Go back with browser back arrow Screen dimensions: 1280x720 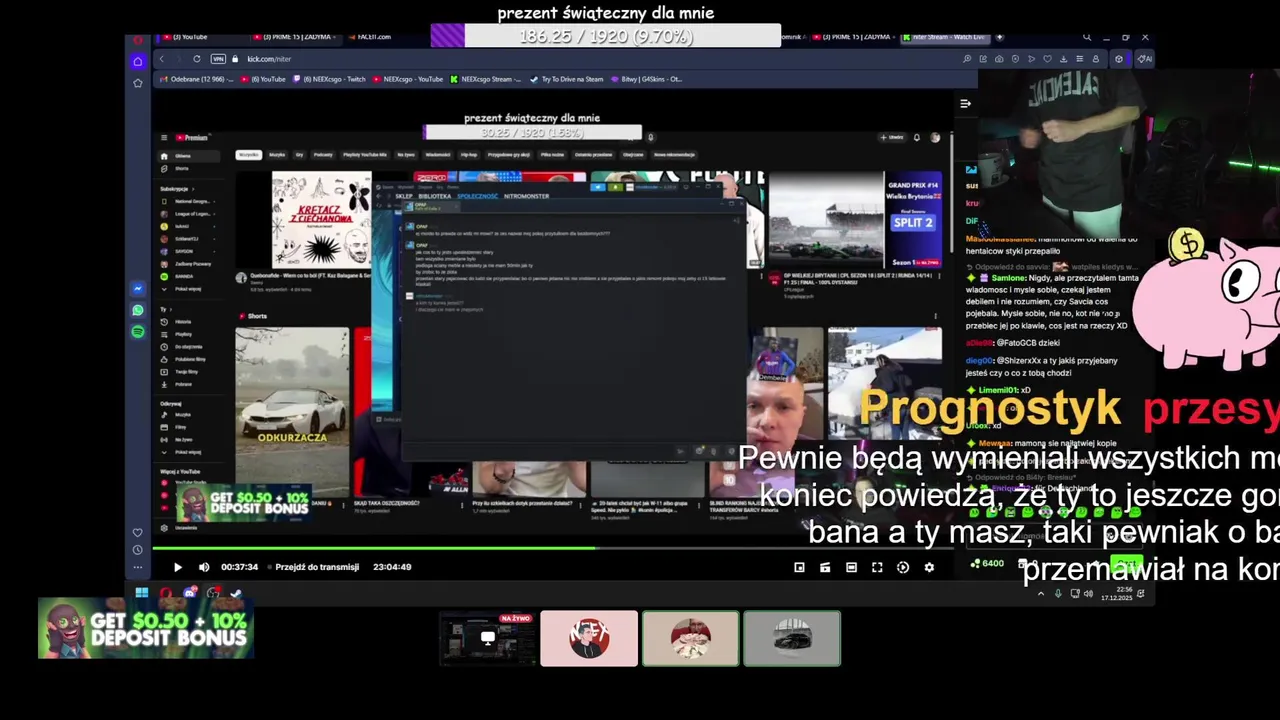(161, 59)
